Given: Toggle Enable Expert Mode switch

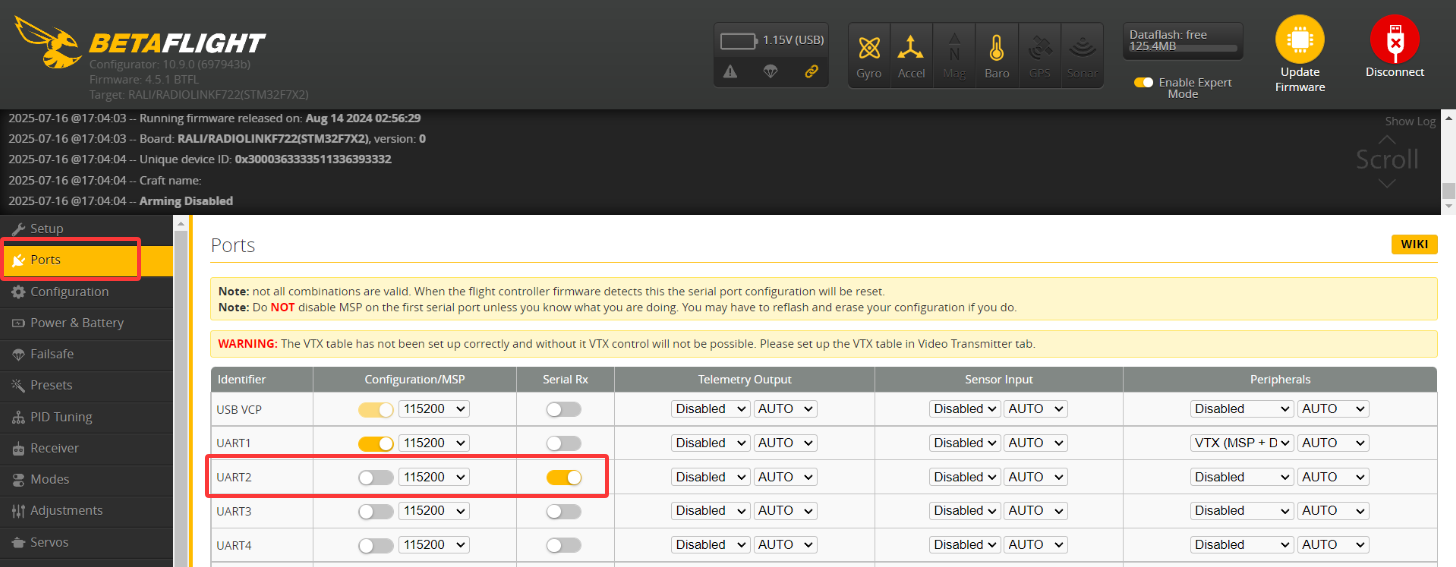Looking at the screenshot, I should (x=1143, y=83).
